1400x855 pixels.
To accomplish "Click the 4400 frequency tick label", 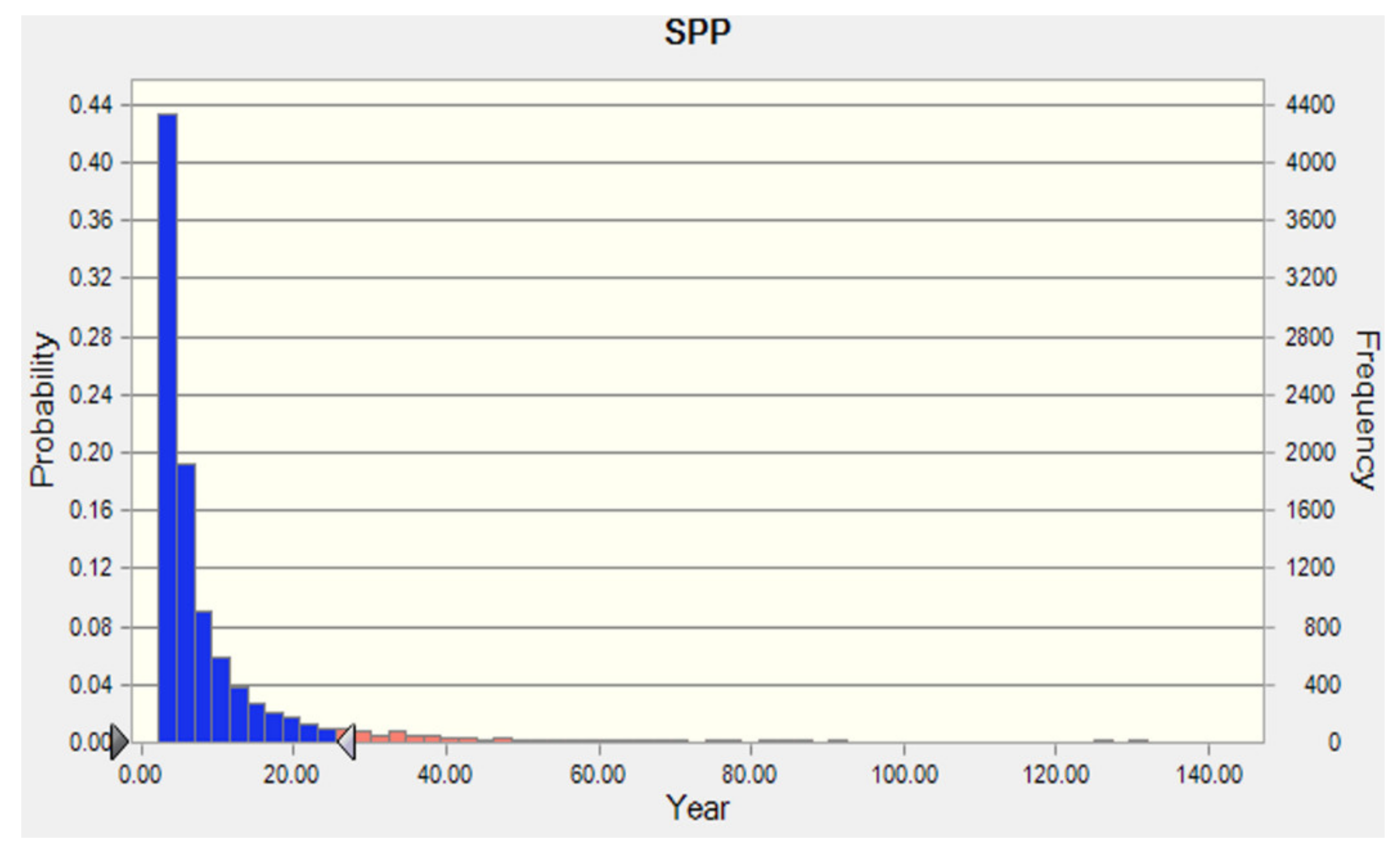I will point(1310,105).
